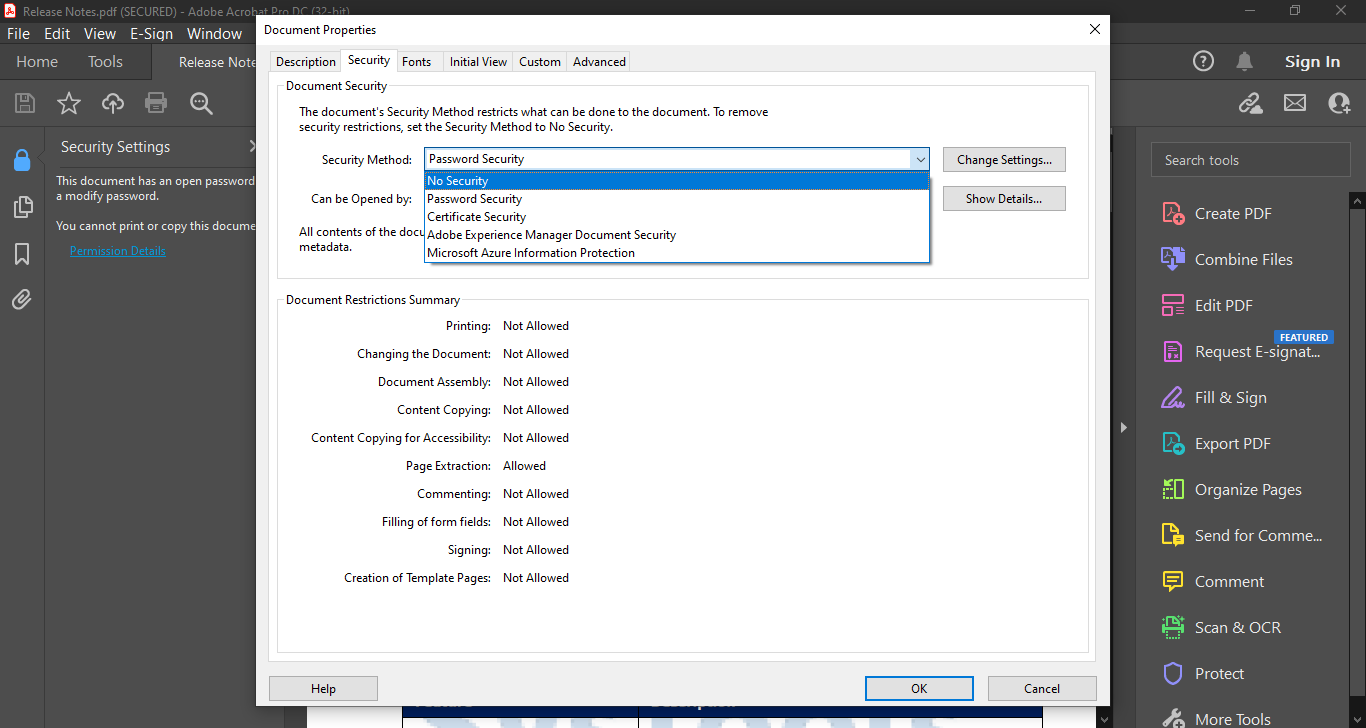Go to the Home tab
Screen dimensions: 1366x728
37,62
